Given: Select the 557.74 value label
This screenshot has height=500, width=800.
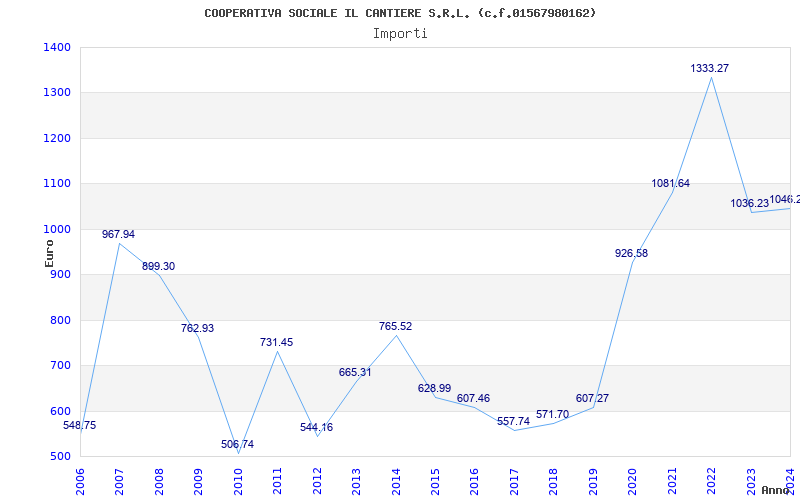Looking at the screenshot, I should (513, 421).
